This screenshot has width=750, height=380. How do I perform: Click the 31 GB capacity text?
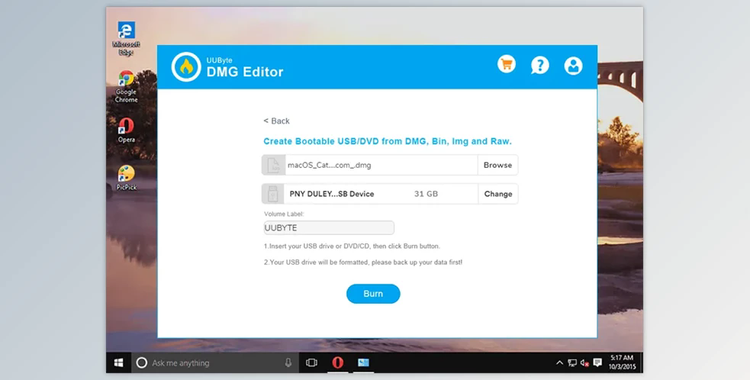click(426, 194)
